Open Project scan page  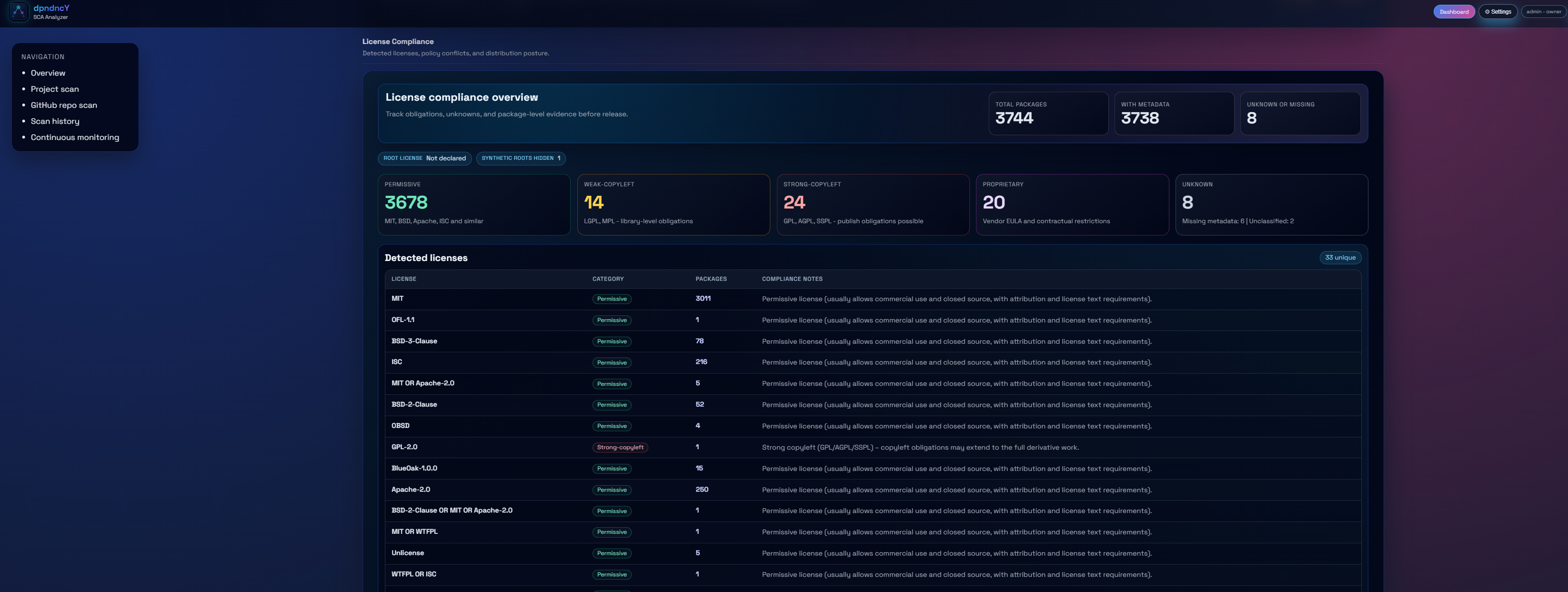[54, 89]
